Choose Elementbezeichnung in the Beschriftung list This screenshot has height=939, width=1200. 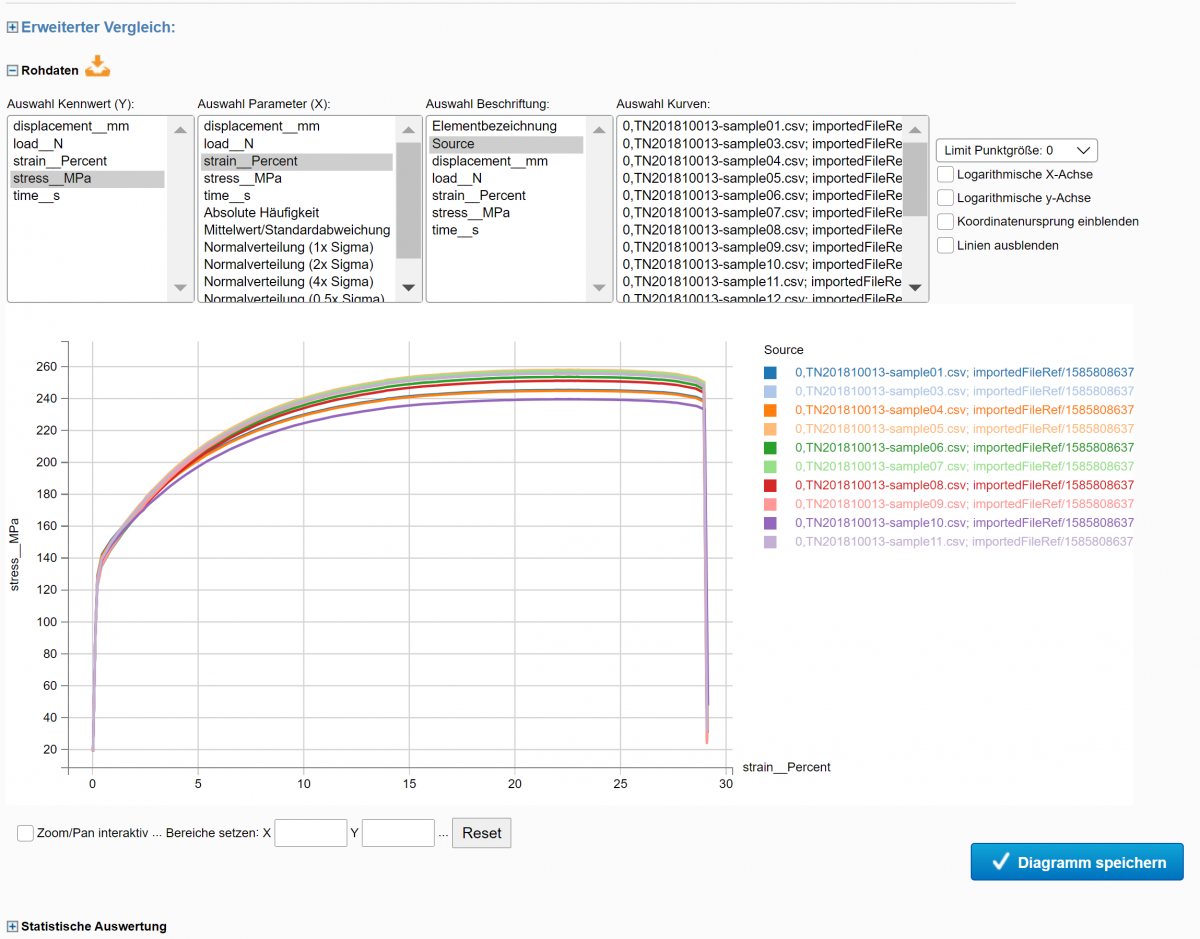click(494, 126)
